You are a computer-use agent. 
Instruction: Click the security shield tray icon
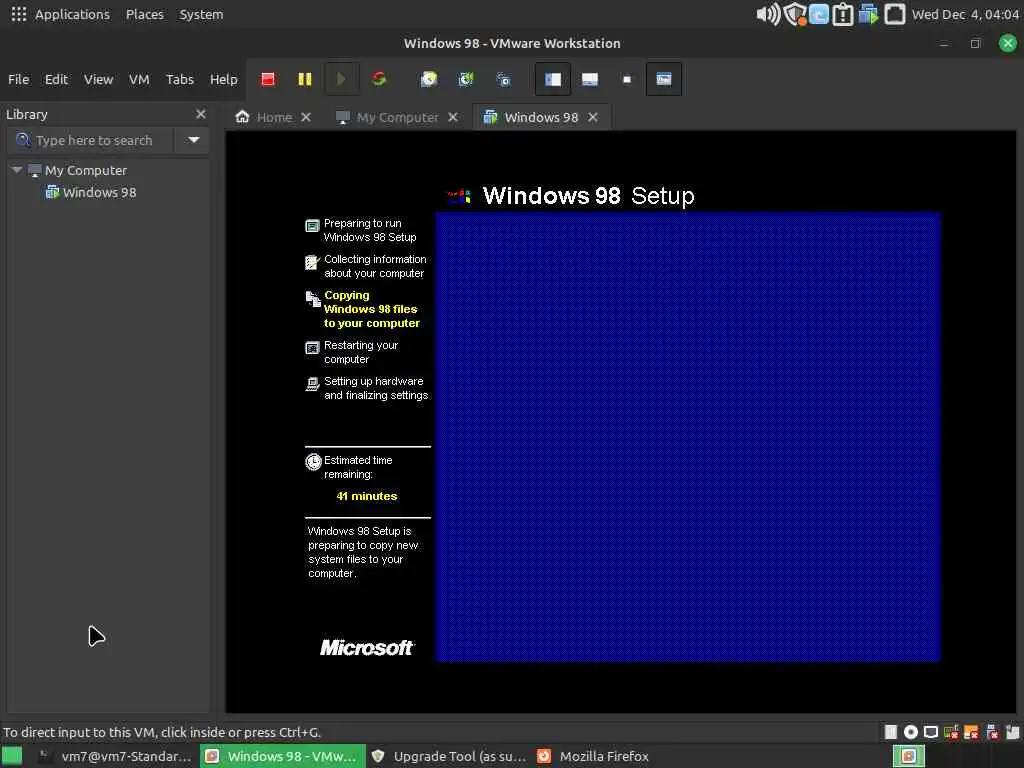[795, 14]
